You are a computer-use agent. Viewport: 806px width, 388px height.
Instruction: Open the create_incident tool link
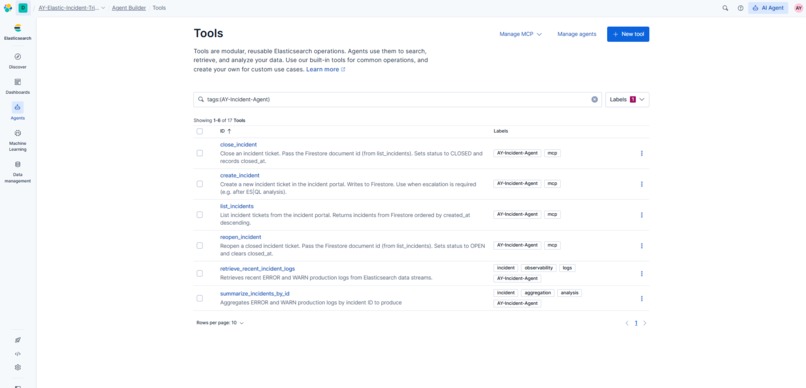[x=240, y=176]
